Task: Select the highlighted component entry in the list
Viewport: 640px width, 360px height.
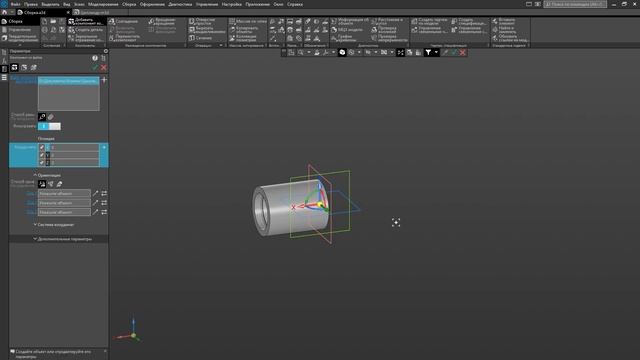Action: 69,81
